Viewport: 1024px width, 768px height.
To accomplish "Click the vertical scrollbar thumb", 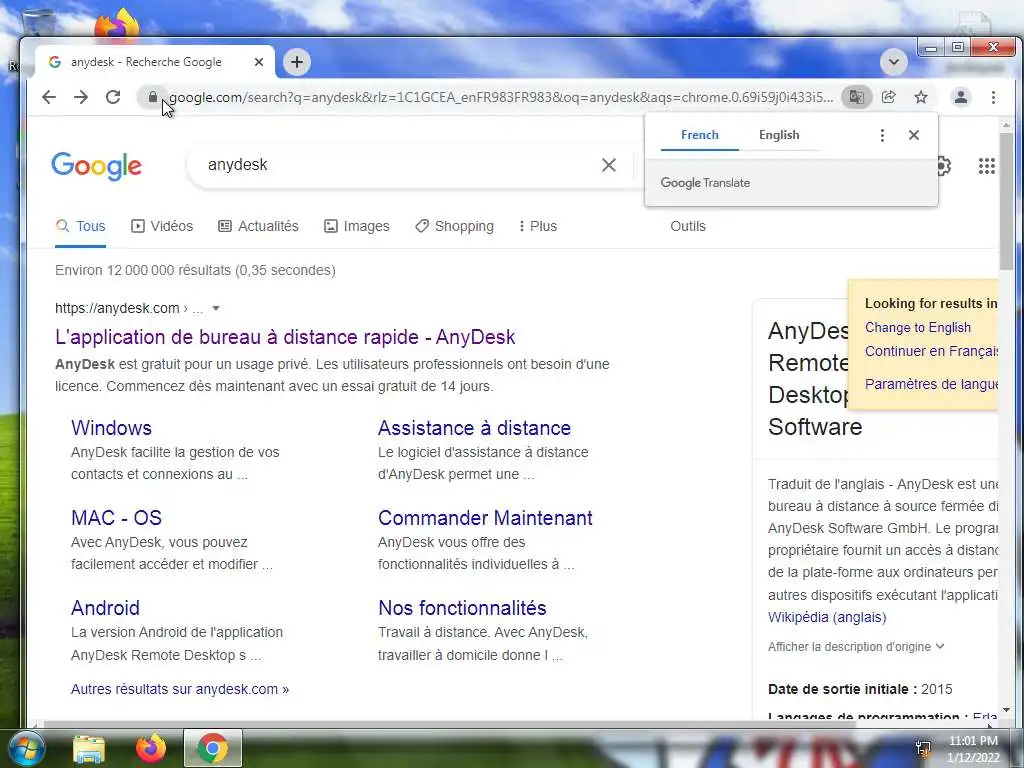I will [x=1006, y=200].
